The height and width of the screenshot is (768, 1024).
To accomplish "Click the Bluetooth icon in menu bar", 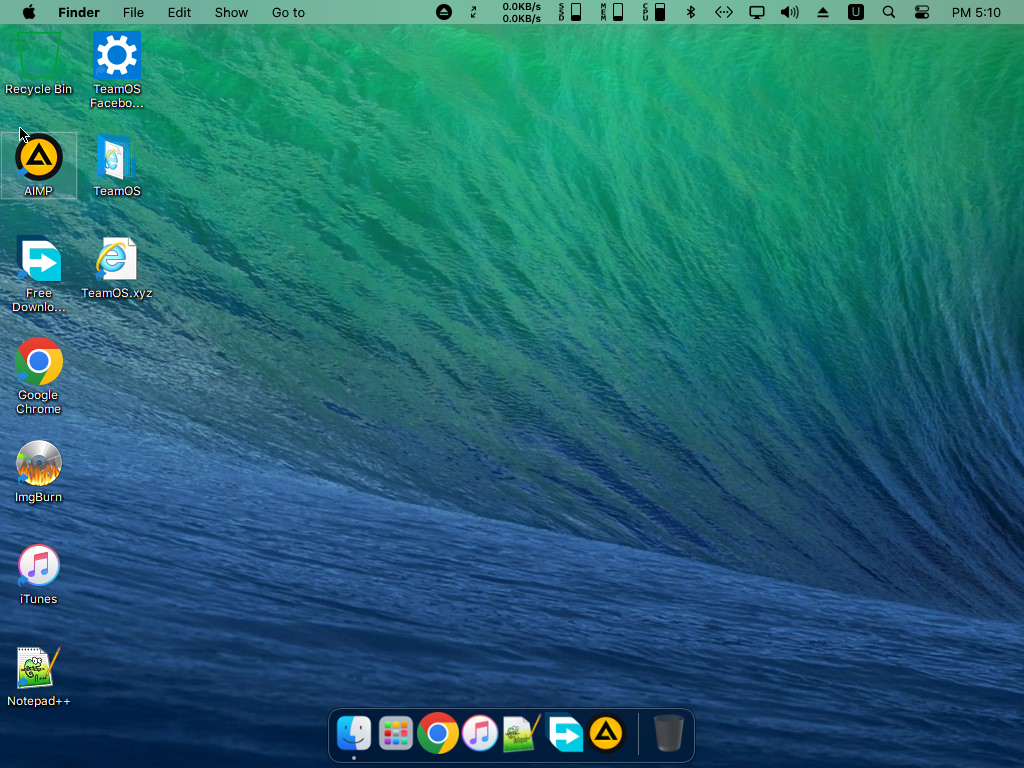I will click(691, 12).
